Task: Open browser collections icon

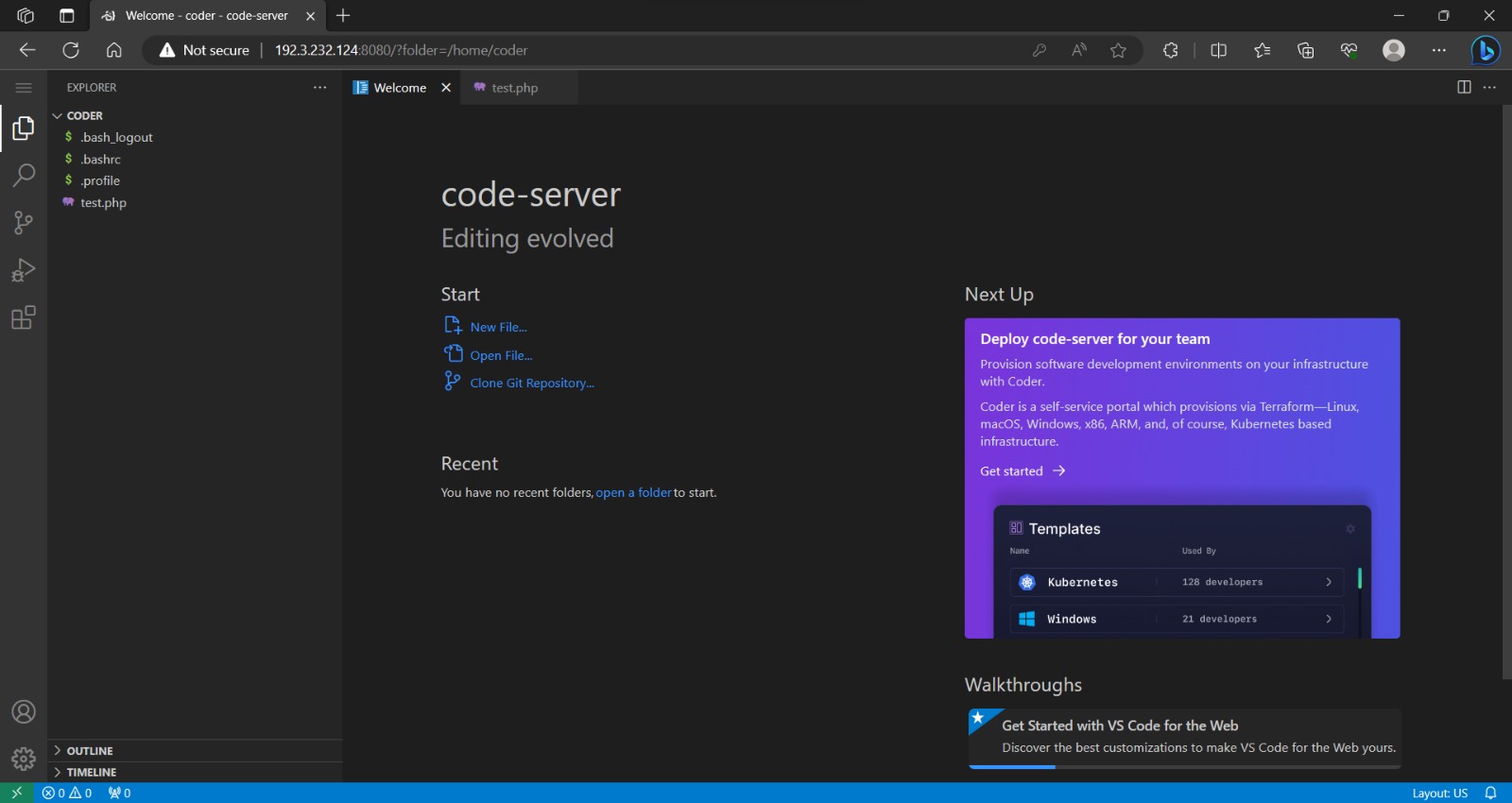Action: tap(1306, 50)
